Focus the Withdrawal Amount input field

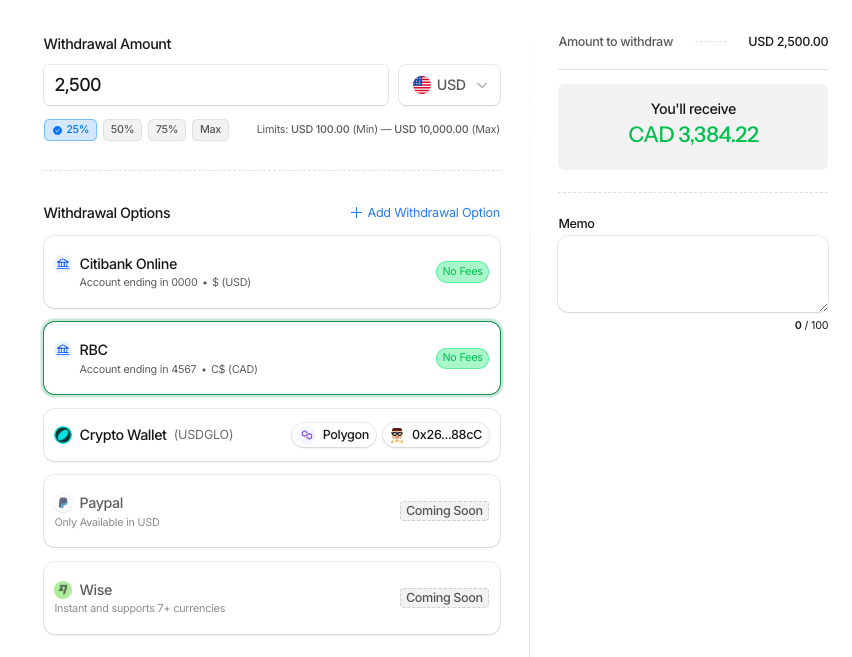point(215,85)
